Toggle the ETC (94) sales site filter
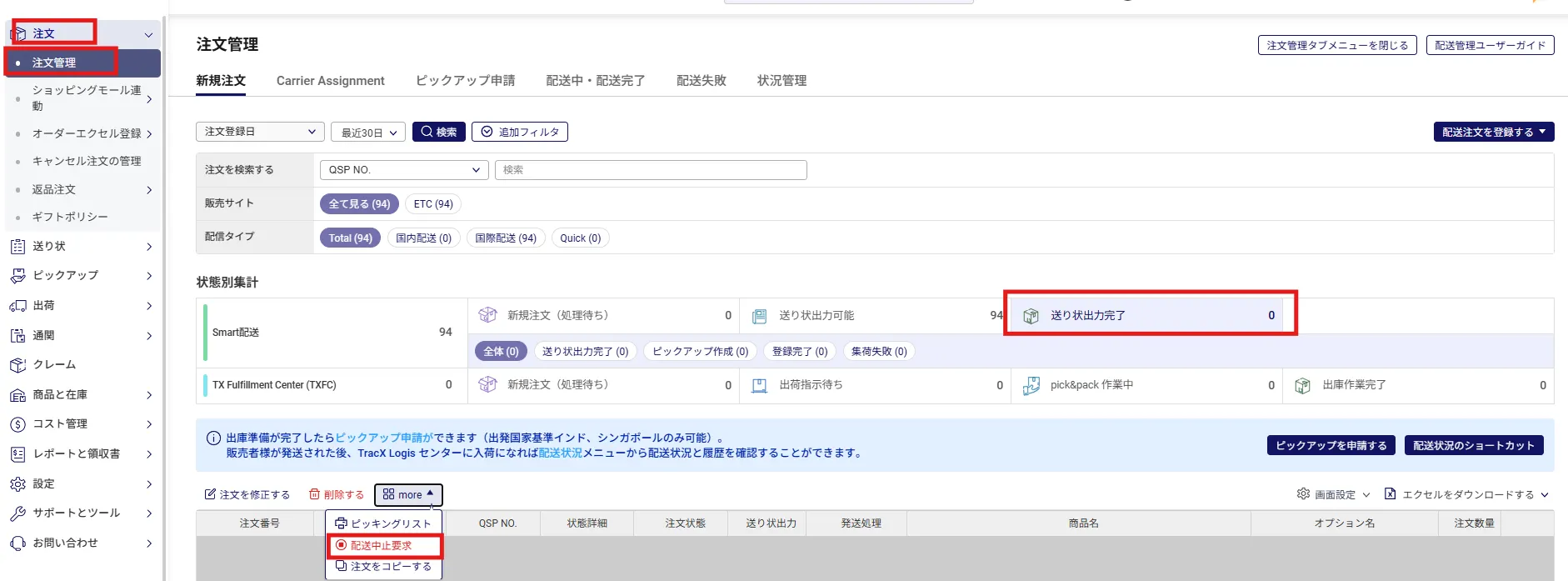 click(x=433, y=204)
